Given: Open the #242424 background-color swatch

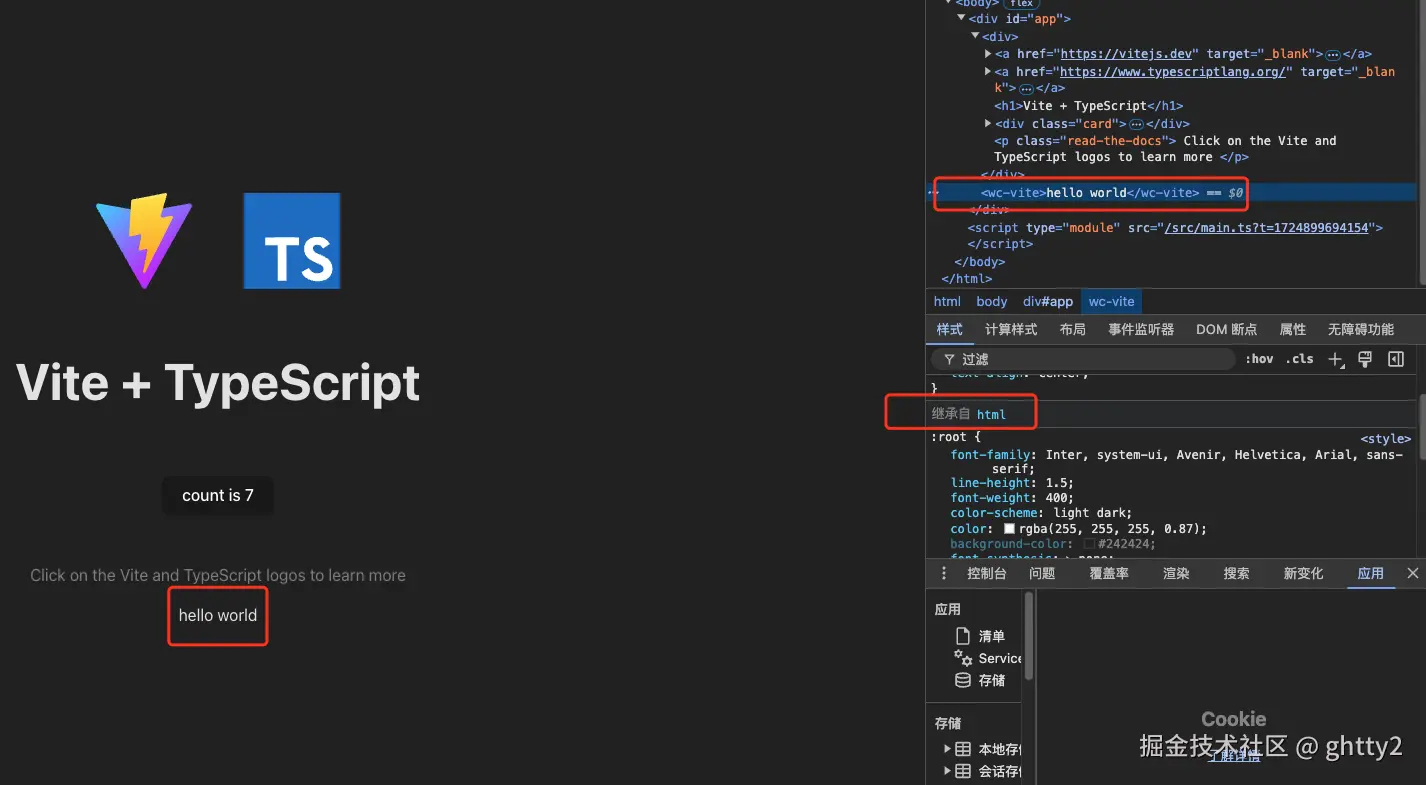Looking at the screenshot, I should pyautogui.click(x=1090, y=544).
